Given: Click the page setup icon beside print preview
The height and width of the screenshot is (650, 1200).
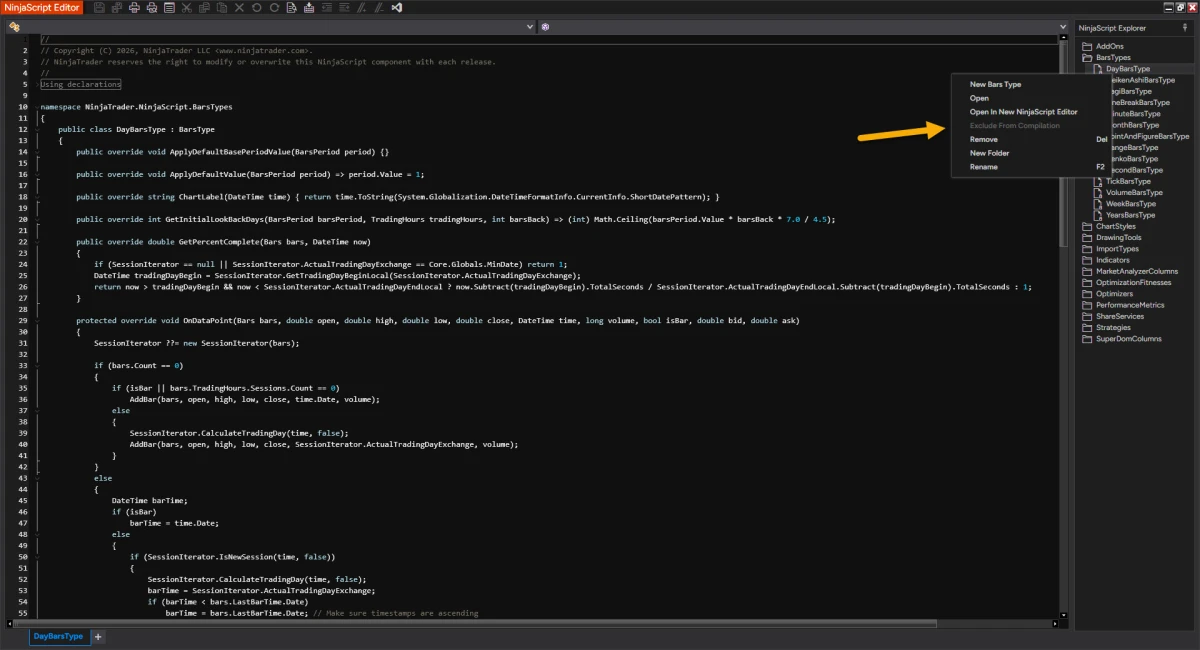Looking at the screenshot, I should tap(169, 7).
